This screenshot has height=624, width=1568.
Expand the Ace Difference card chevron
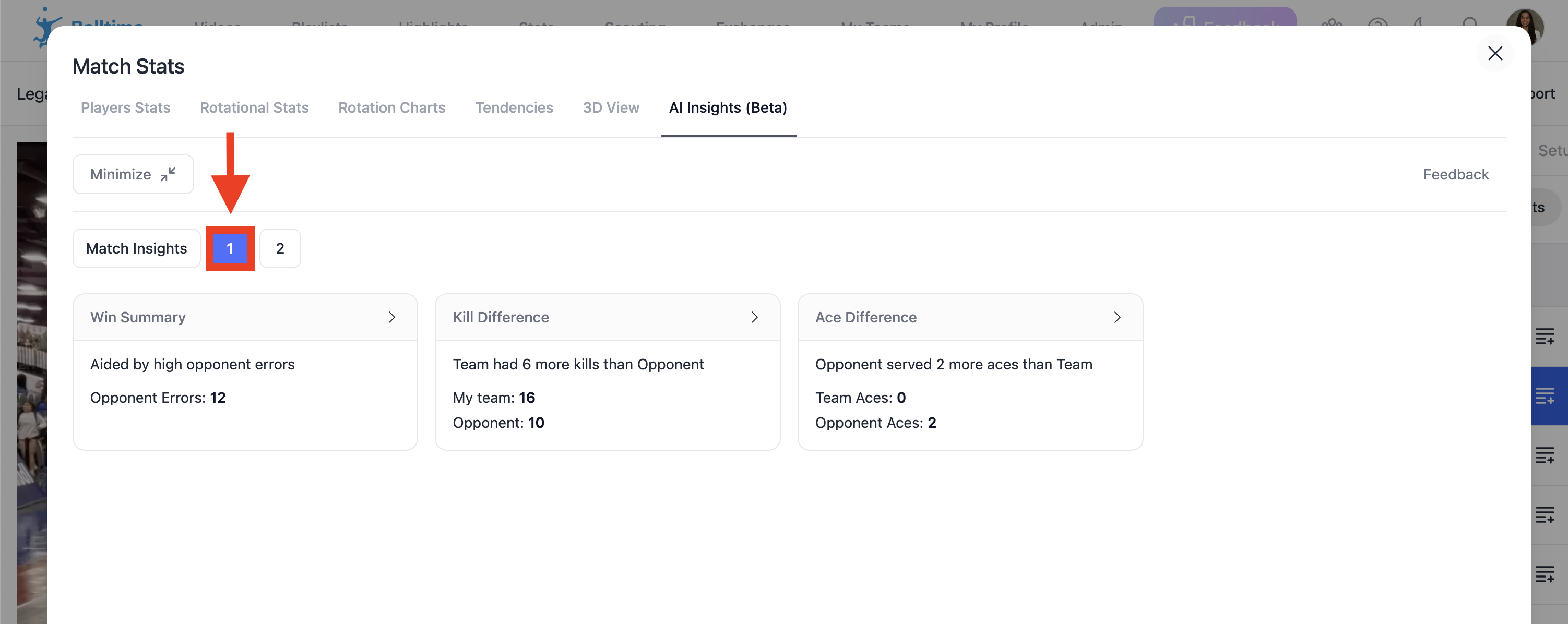coord(1117,317)
